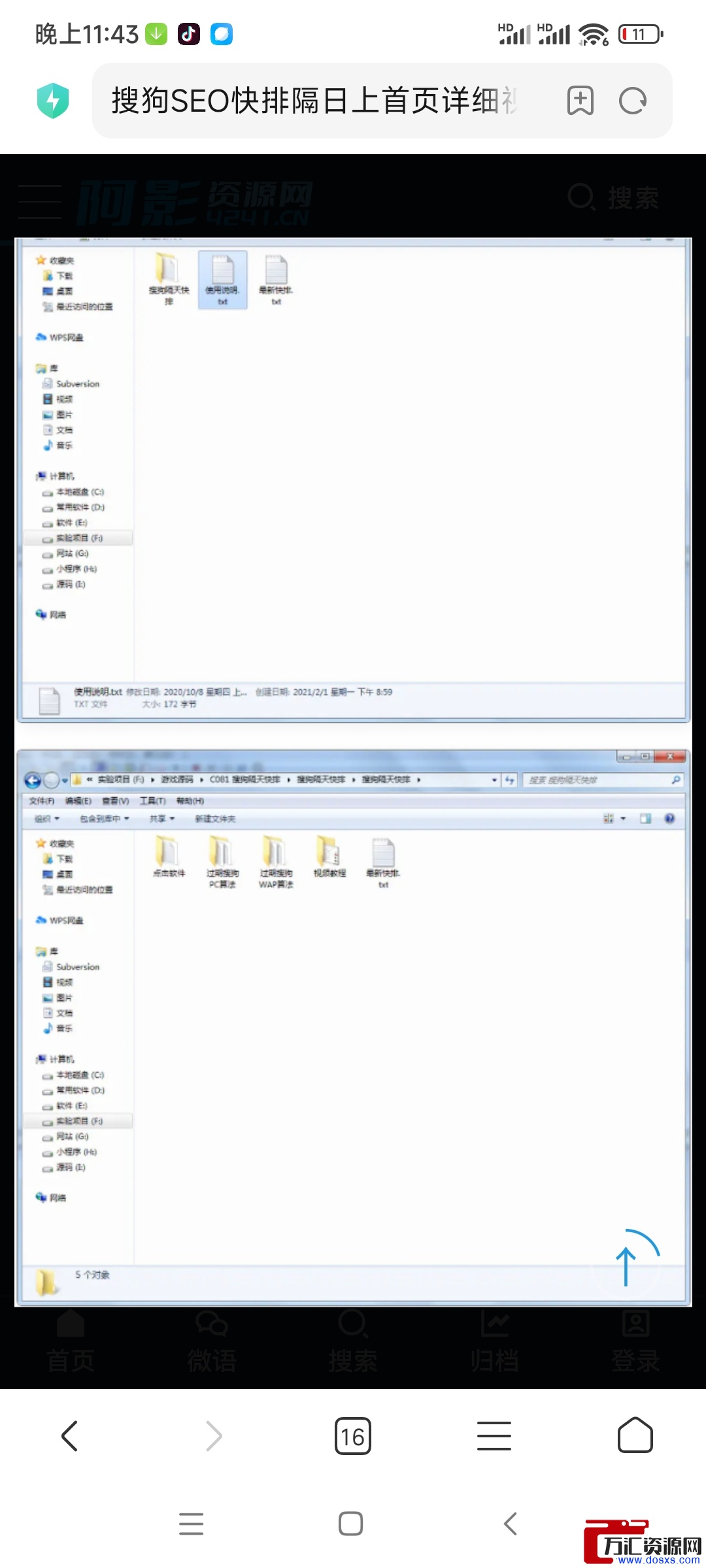
Task: Open recent apps from the system navigation bar
Action: click(x=192, y=1524)
